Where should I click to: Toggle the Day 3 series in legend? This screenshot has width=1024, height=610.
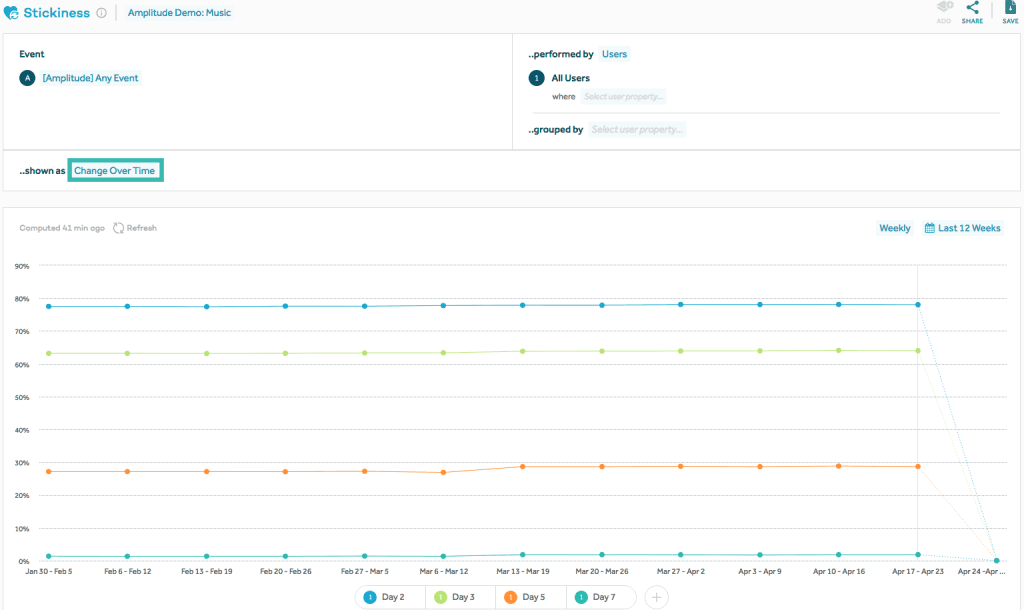[x=461, y=597]
